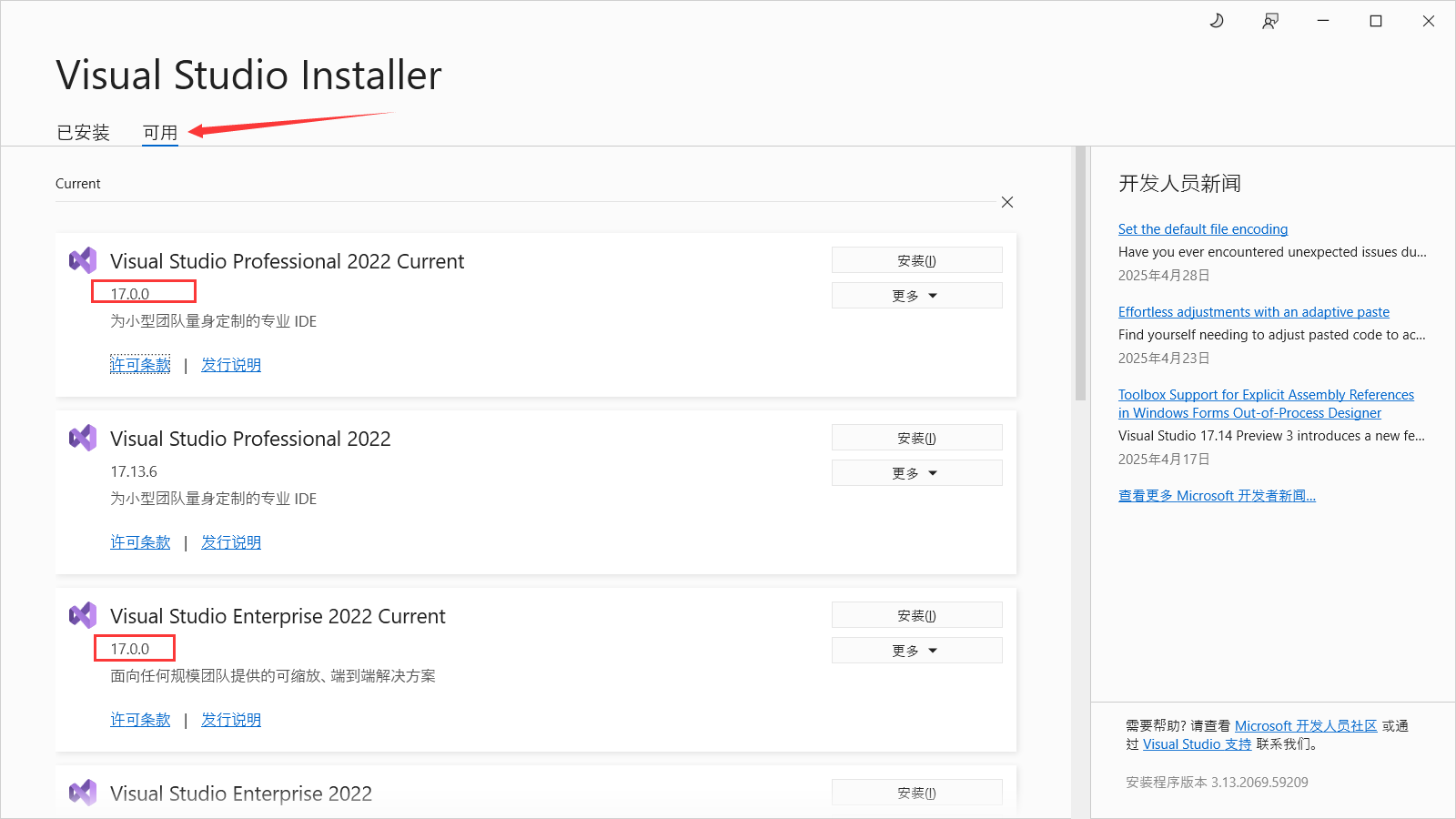The width and height of the screenshot is (1456, 819).
Task: Click 安装 for Visual Studio Enterprise 2022 Current
Action: click(916, 614)
